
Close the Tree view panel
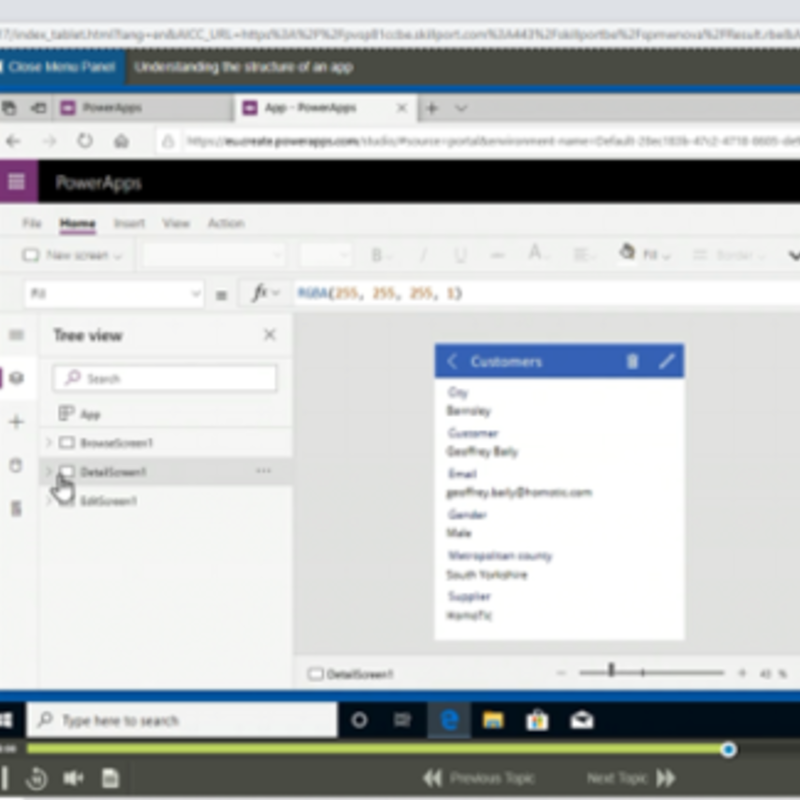tap(269, 335)
